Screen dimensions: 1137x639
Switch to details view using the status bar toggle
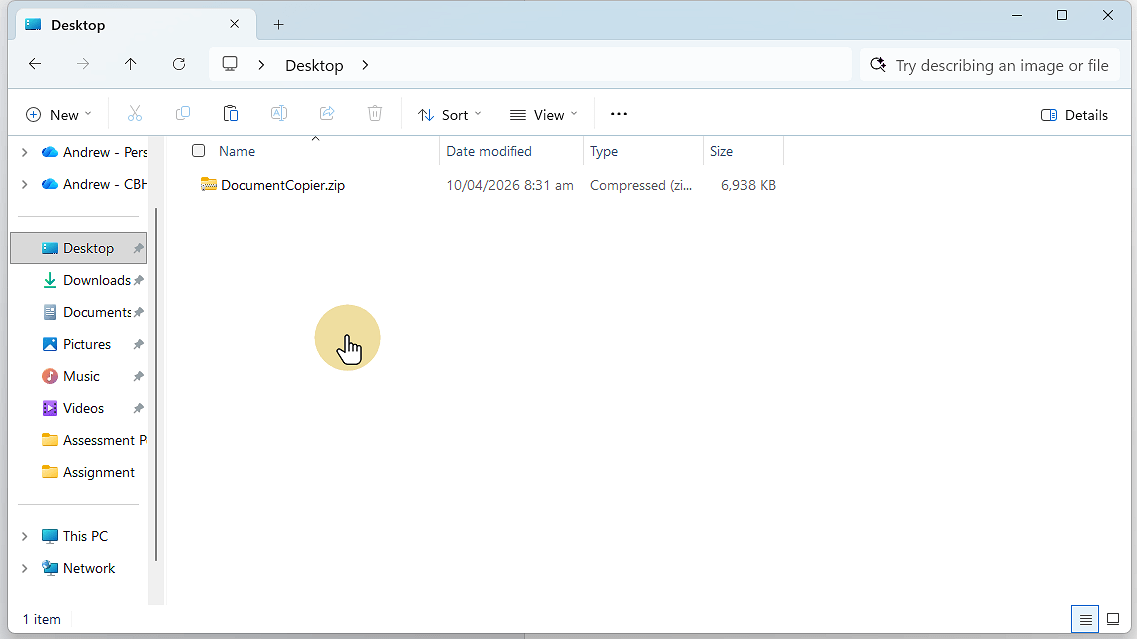(x=1084, y=619)
